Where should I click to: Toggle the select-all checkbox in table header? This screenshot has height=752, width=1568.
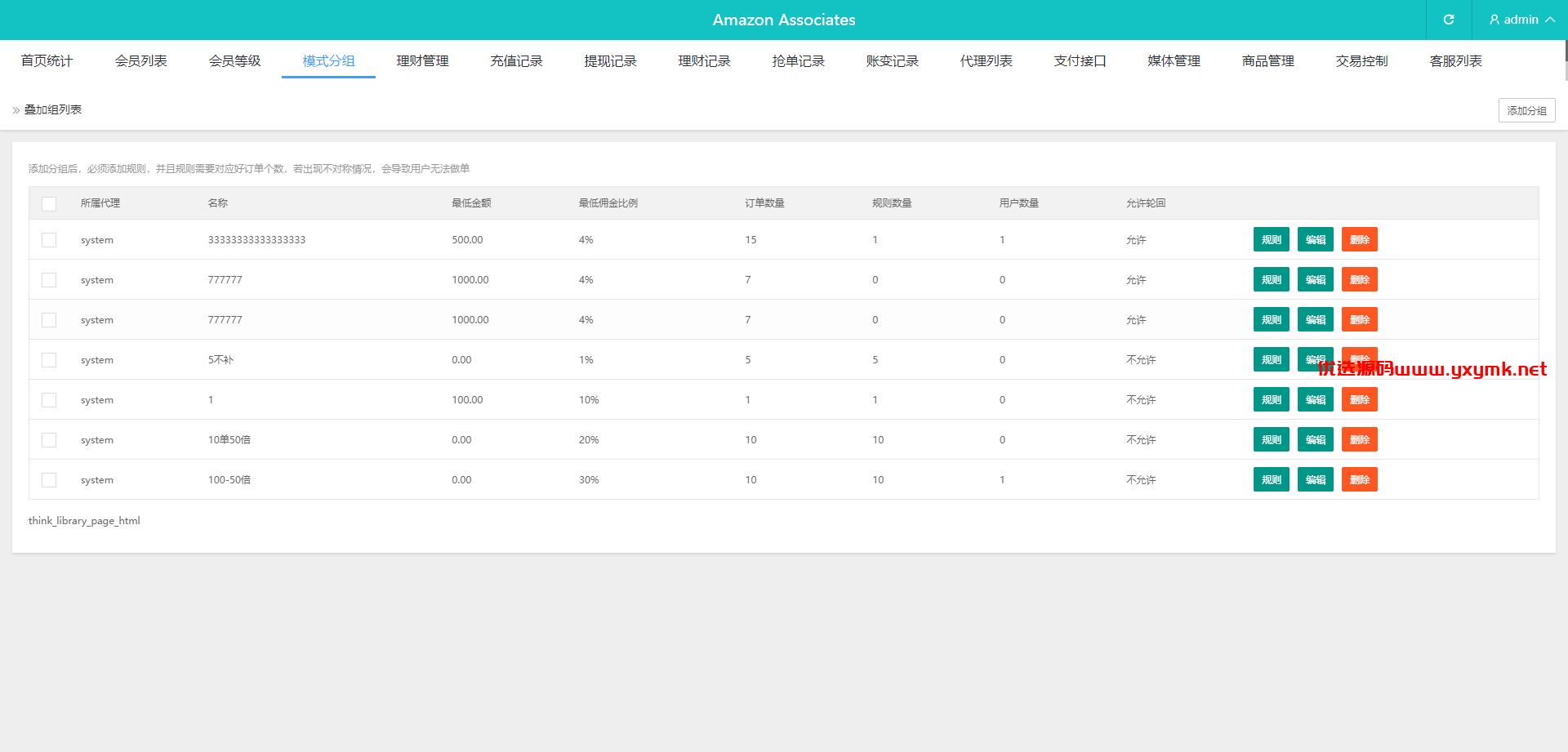click(49, 203)
